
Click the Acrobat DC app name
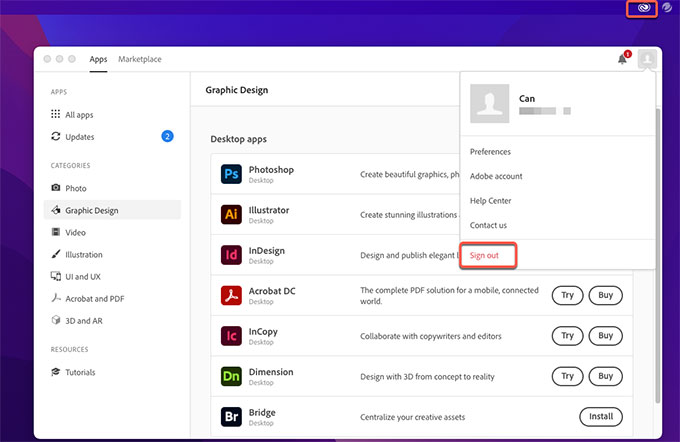point(272,291)
